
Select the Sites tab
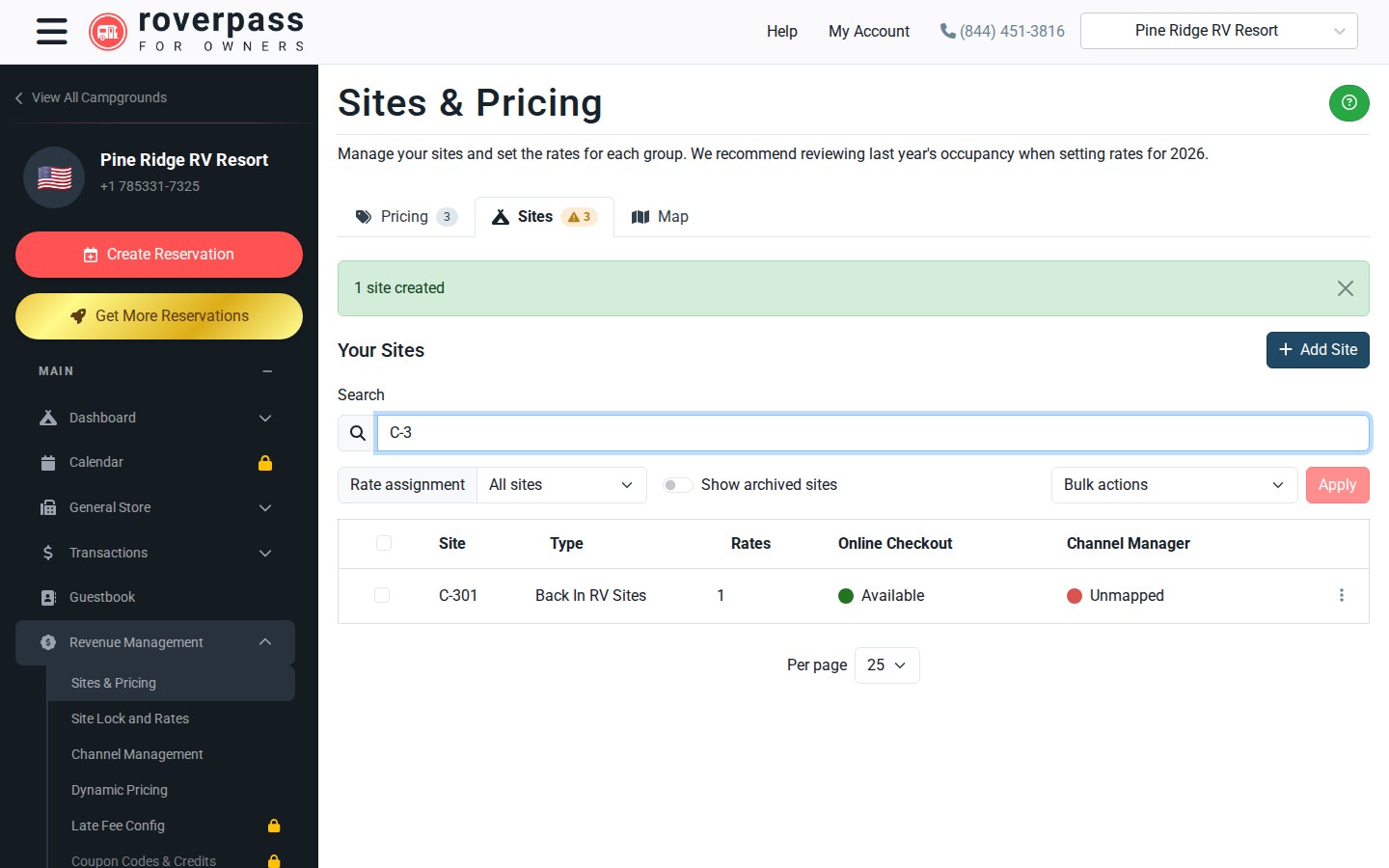click(x=544, y=217)
